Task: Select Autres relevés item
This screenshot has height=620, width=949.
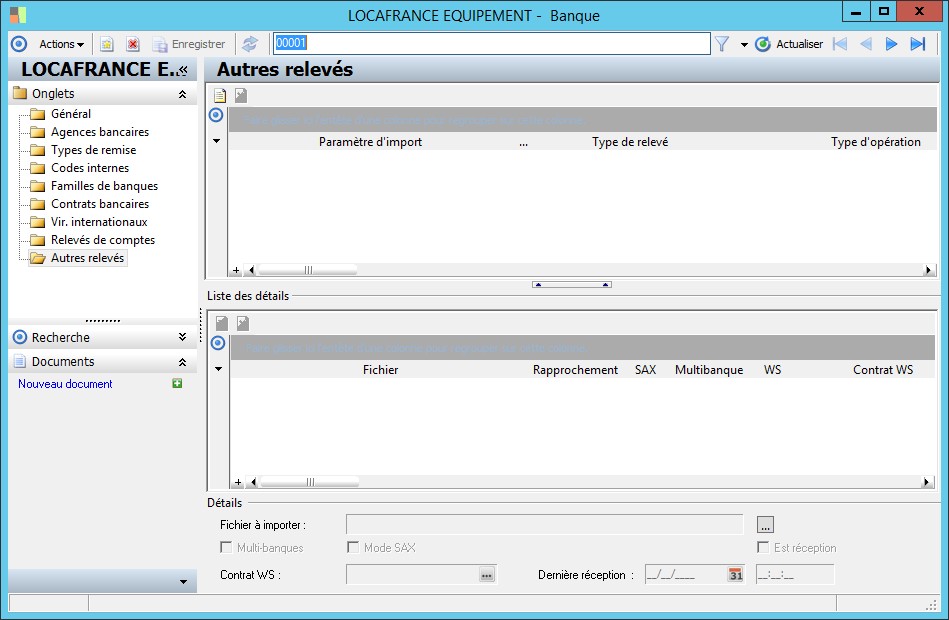Action: tap(87, 258)
